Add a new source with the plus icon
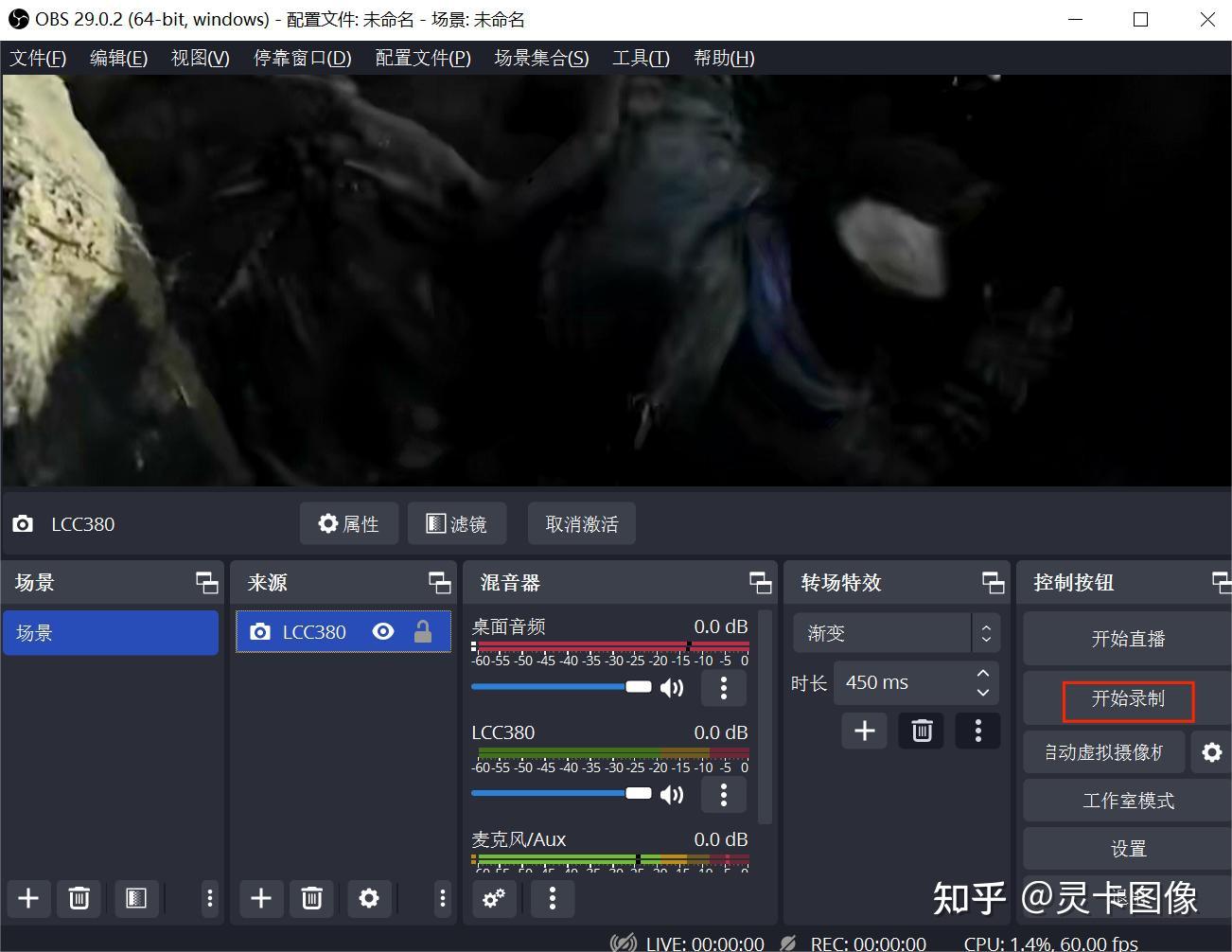 [261, 899]
